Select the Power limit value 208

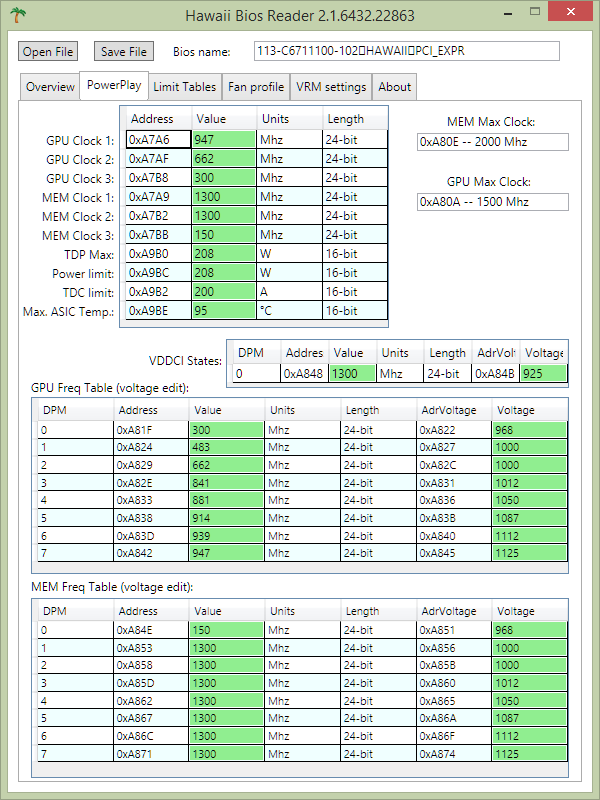(x=224, y=273)
